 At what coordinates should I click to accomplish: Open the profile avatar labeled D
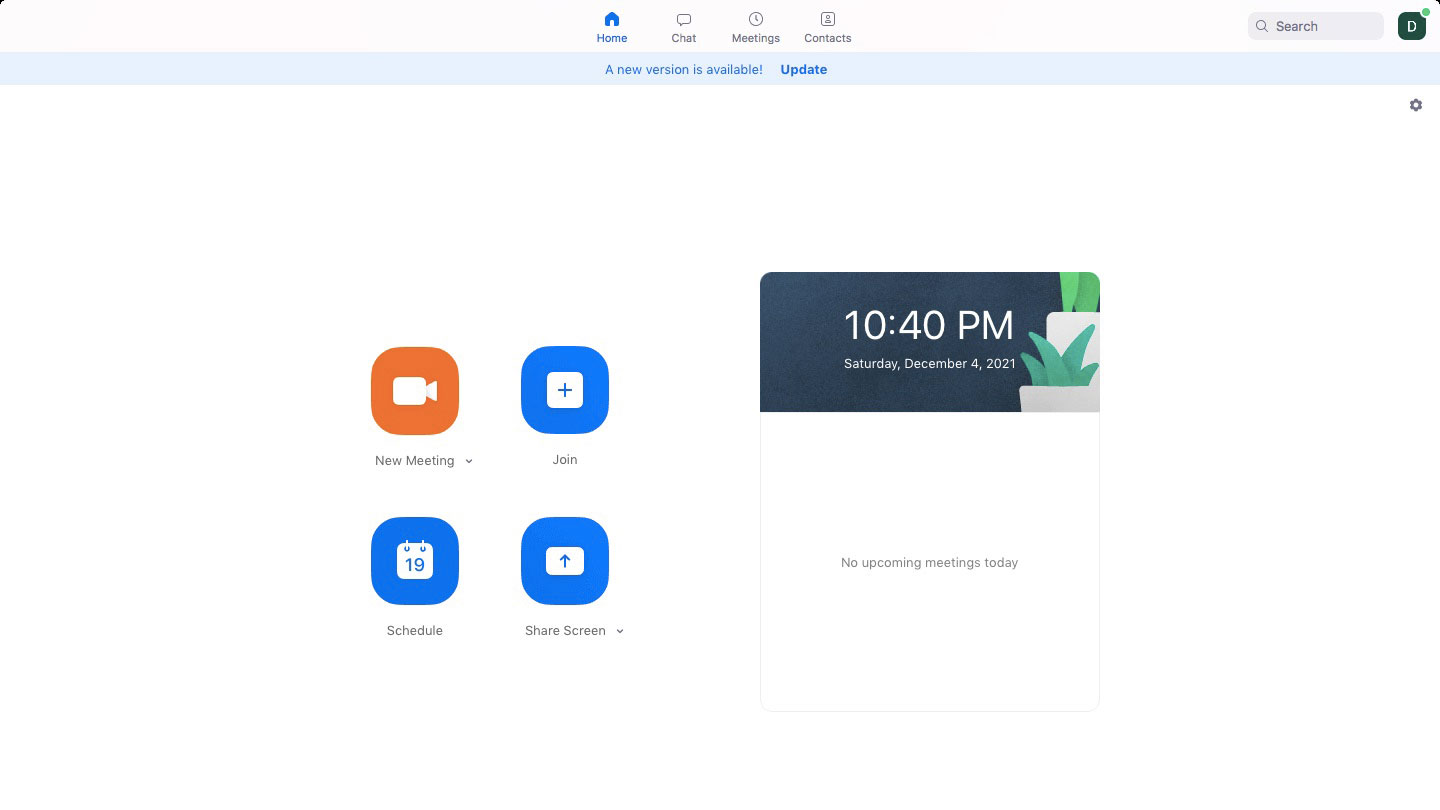coord(1412,26)
